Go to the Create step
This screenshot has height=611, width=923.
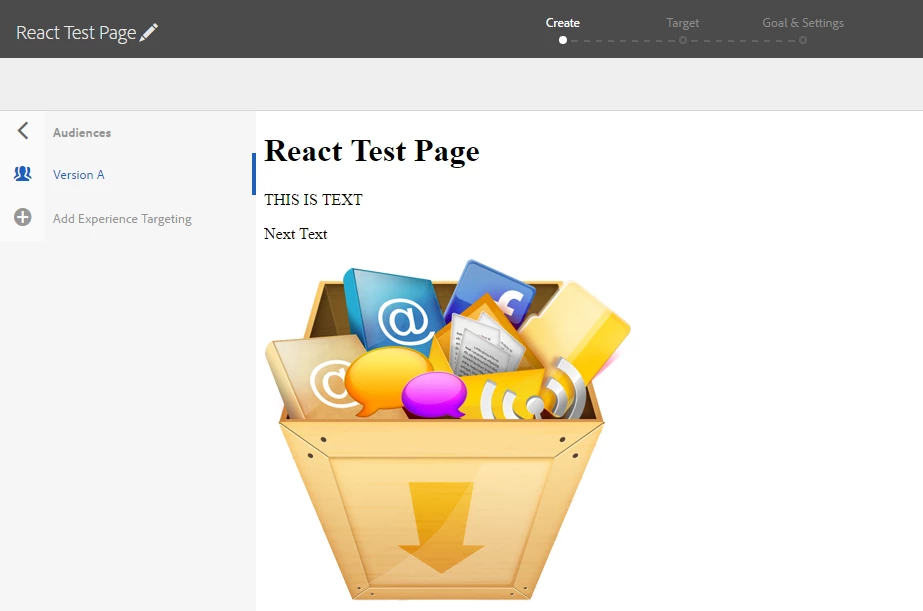[x=563, y=23]
